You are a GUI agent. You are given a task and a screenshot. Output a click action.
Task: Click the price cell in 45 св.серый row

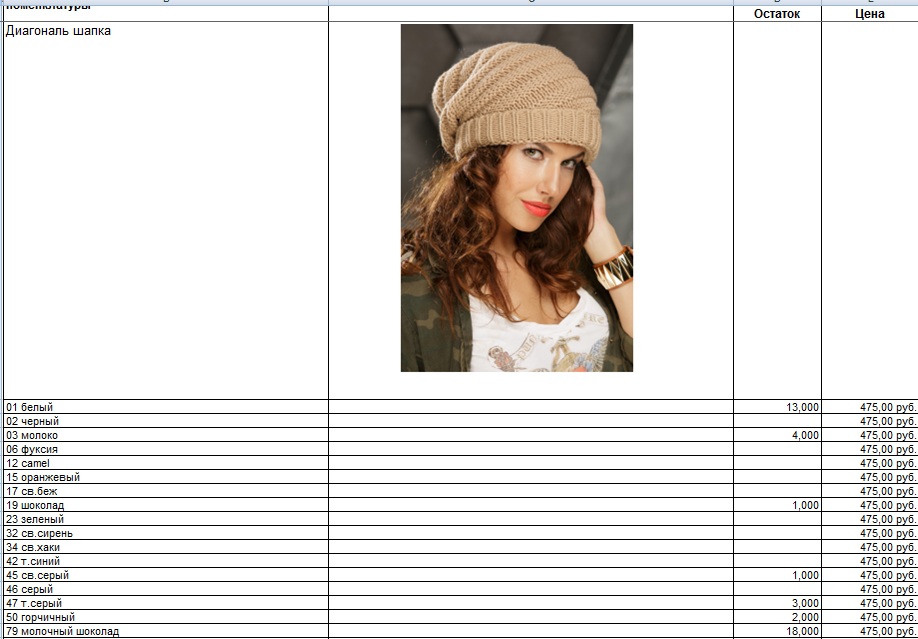coord(869,576)
